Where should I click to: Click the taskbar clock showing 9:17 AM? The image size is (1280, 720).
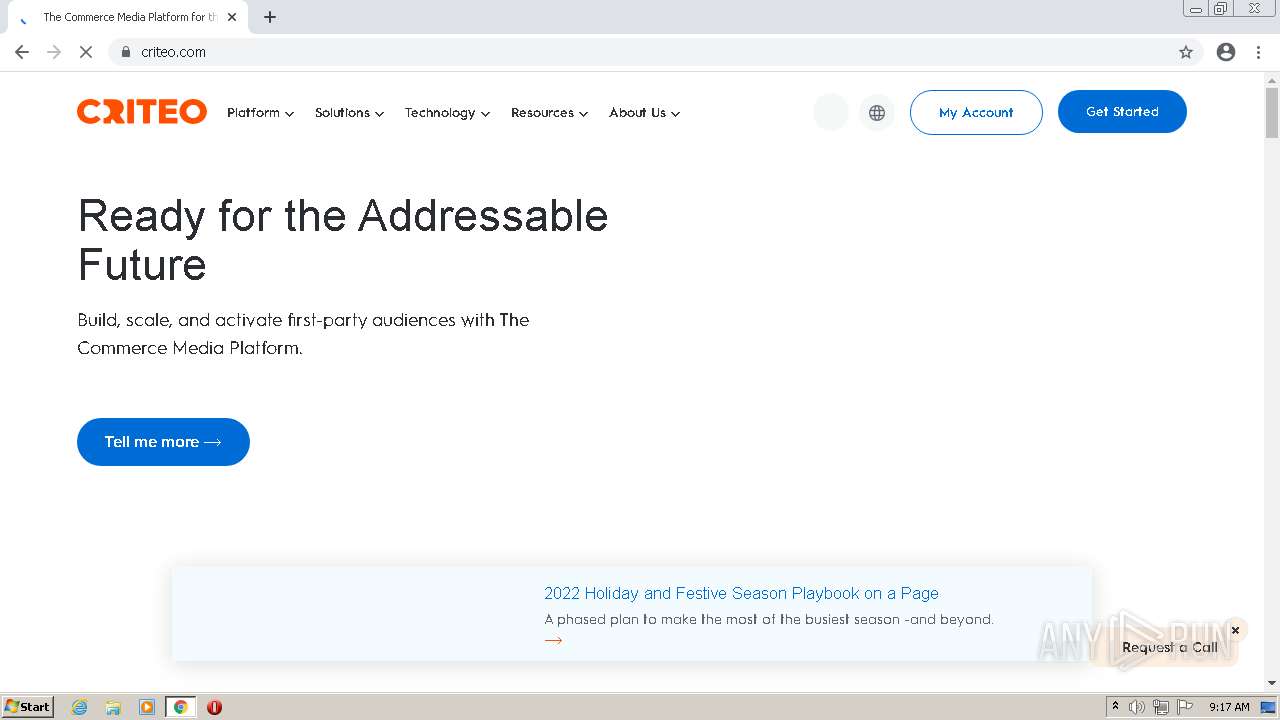pos(1229,707)
